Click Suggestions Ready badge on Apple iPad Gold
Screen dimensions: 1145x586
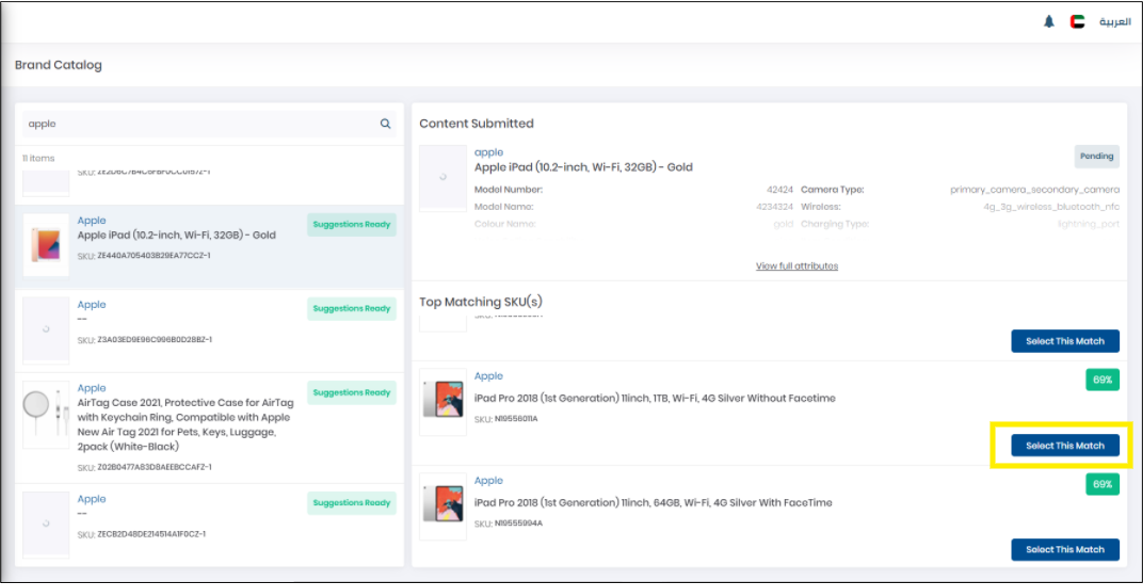point(351,225)
